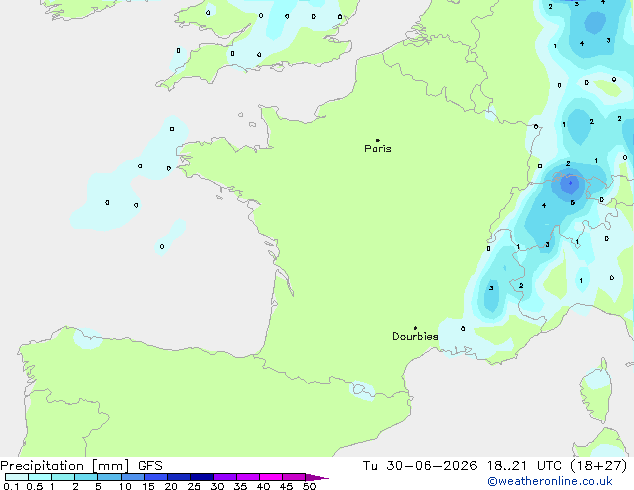634x490 pixels.
Task: Click the legend label '50'
Action: (x=309, y=486)
